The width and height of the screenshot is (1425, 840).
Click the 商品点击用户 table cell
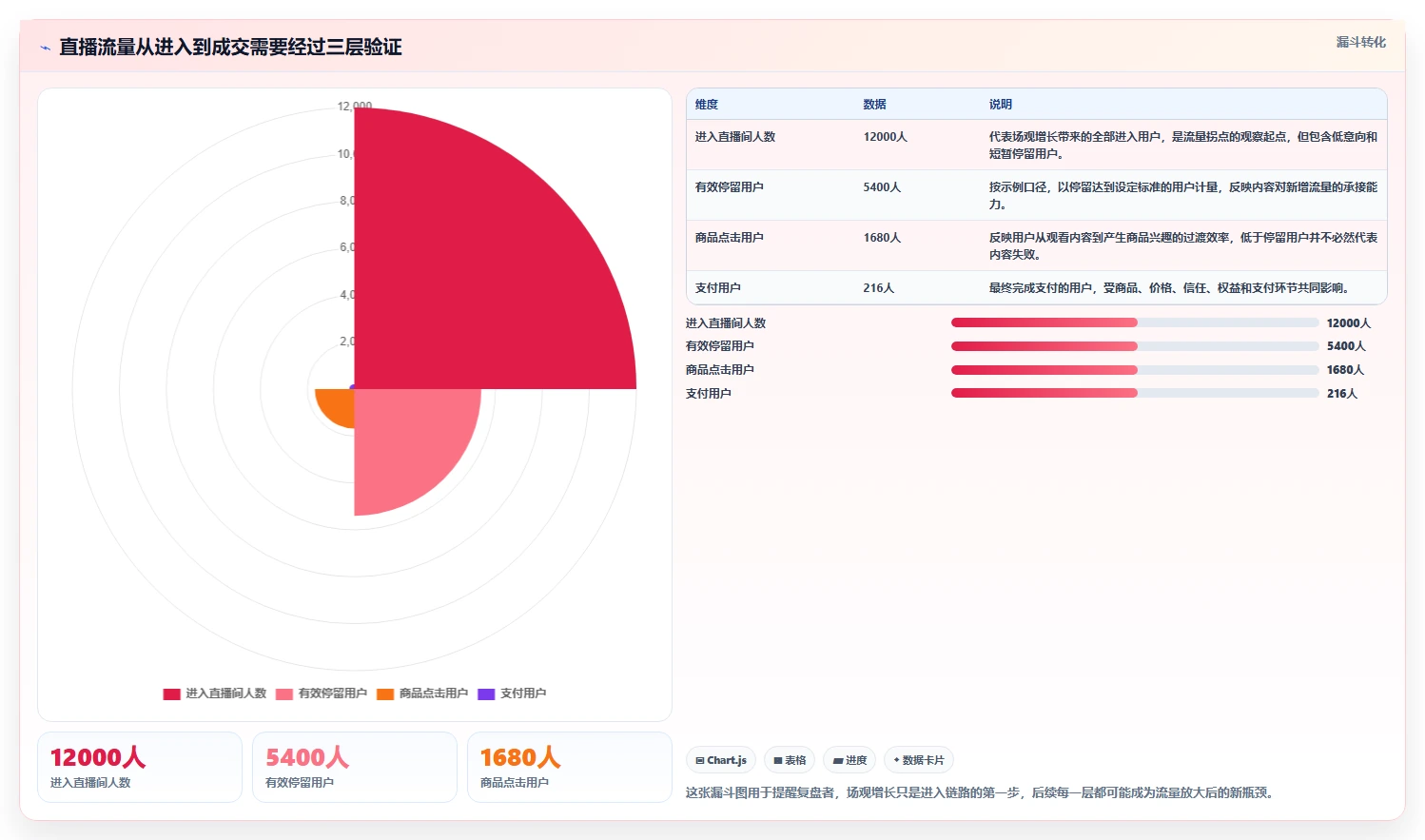[x=730, y=238]
